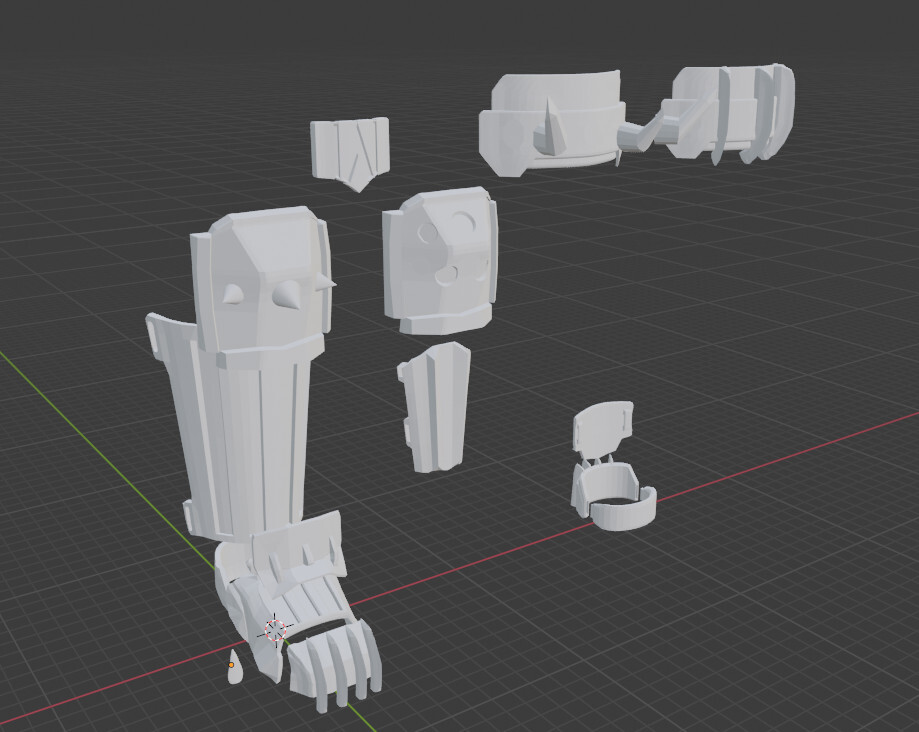Select the open ring cuff mesh

(x=612, y=495)
